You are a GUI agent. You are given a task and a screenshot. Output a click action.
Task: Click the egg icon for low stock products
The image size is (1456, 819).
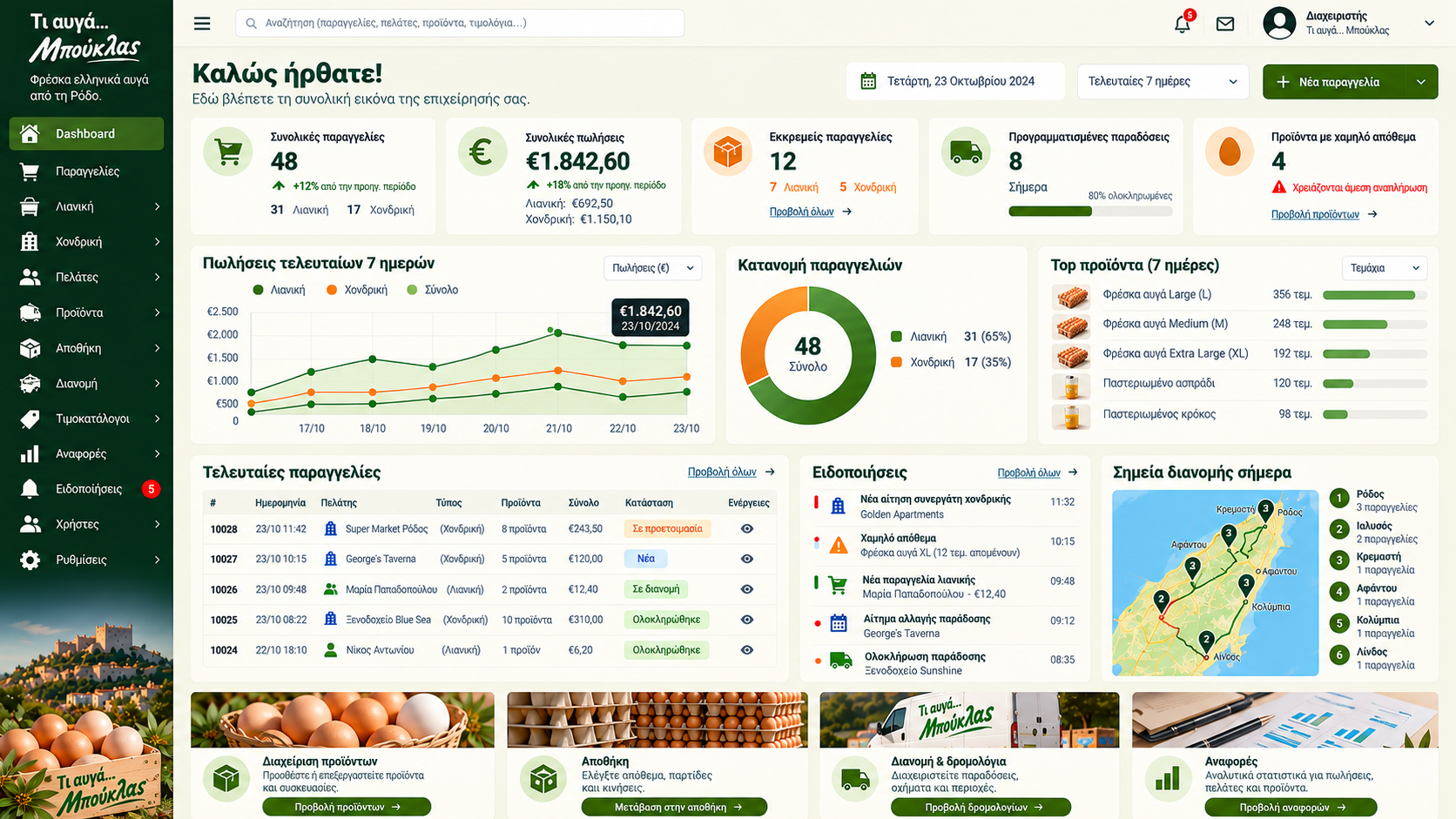1230,152
